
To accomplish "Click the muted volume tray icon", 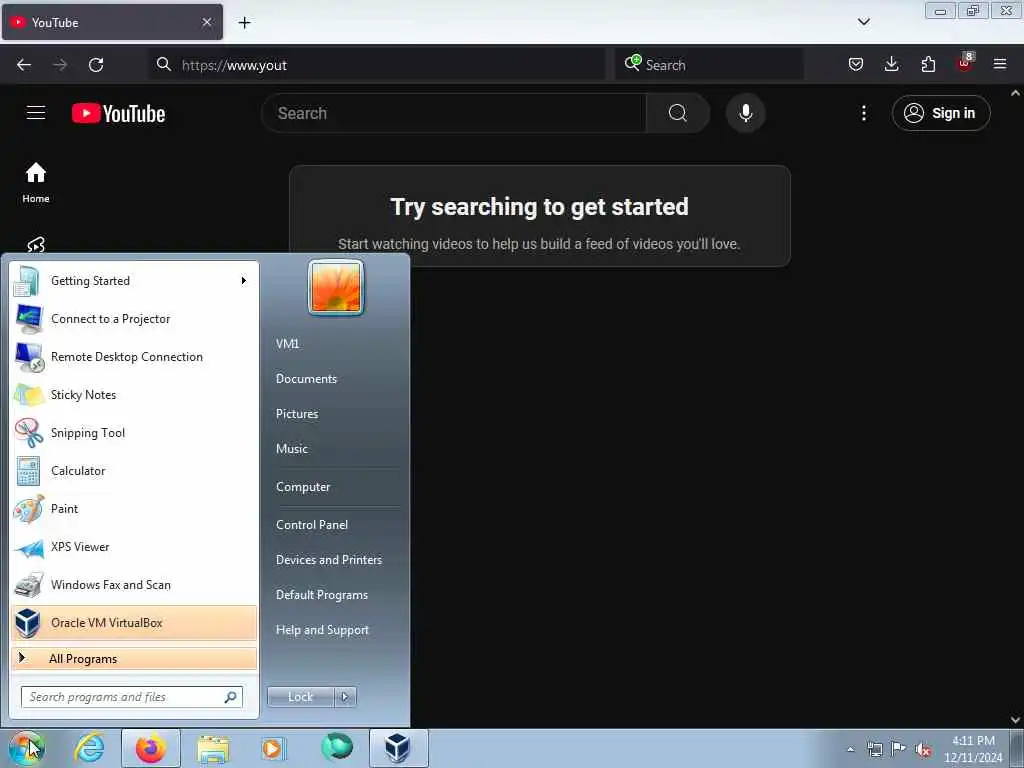I will [x=923, y=750].
